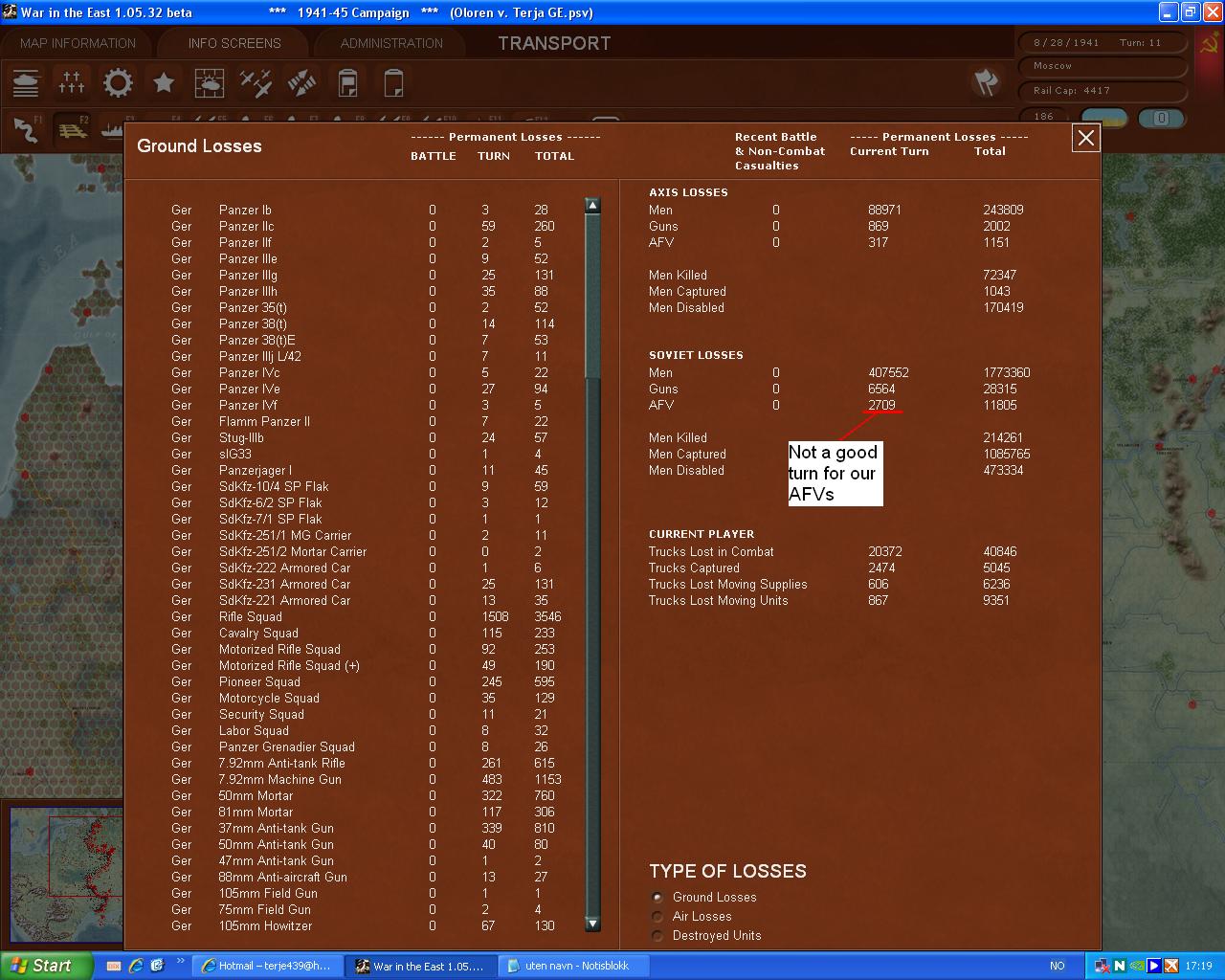Viewport: 1225px width, 980px height.
Task: Click the Moscow location field
Action: (x=1103, y=66)
